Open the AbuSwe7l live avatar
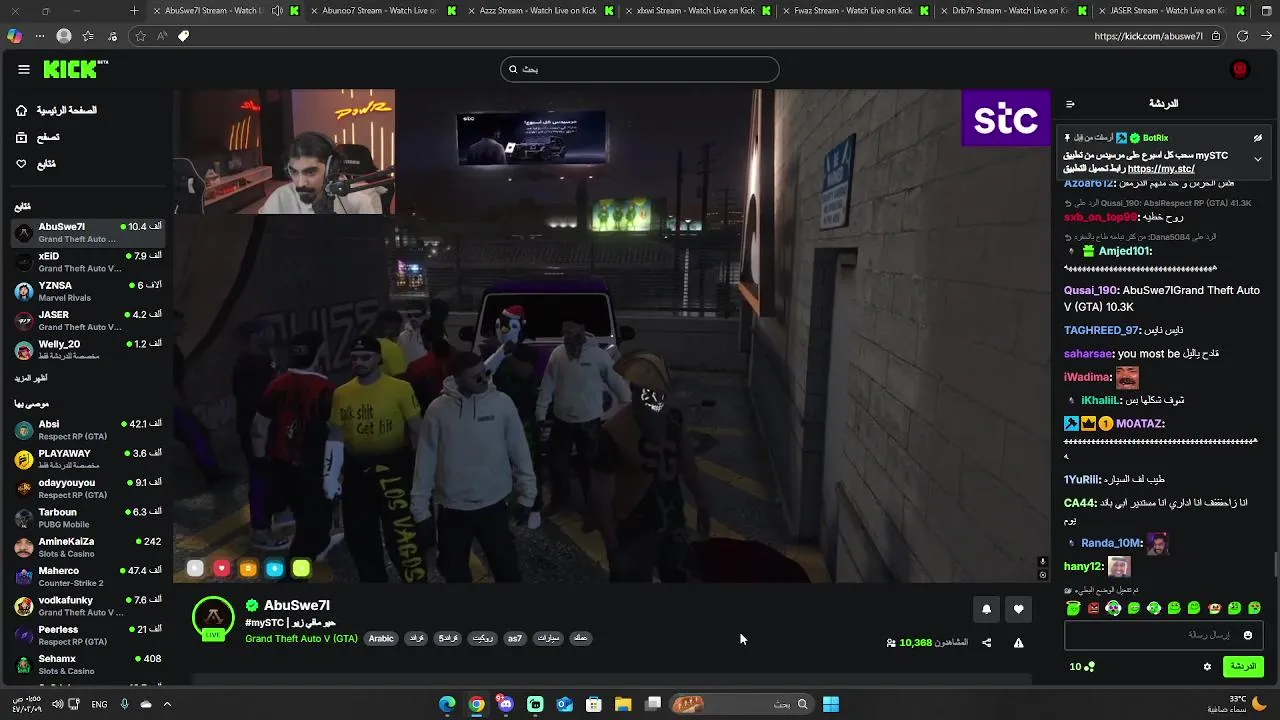 click(x=213, y=619)
